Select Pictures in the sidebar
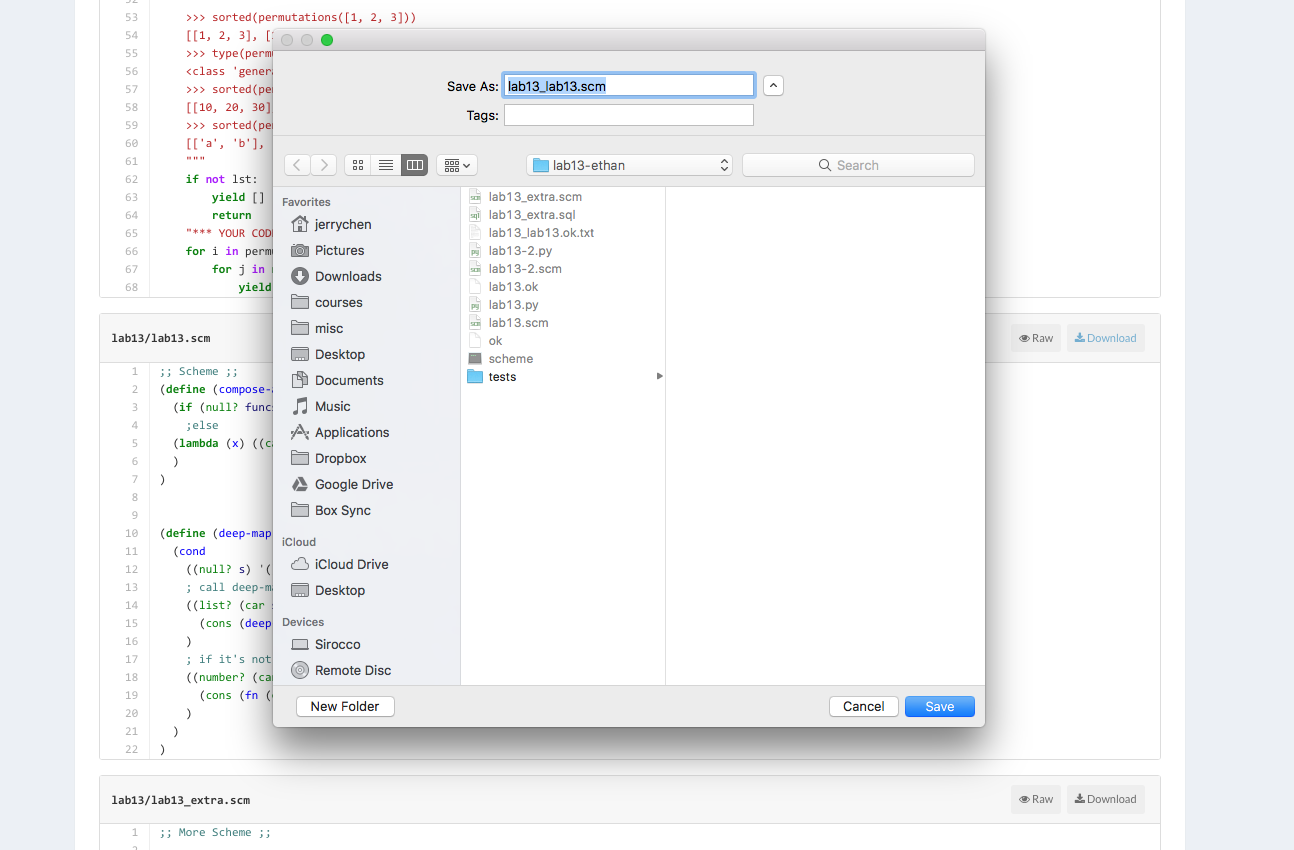The width and height of the screenshot is (1294, 850). point(339,250)
